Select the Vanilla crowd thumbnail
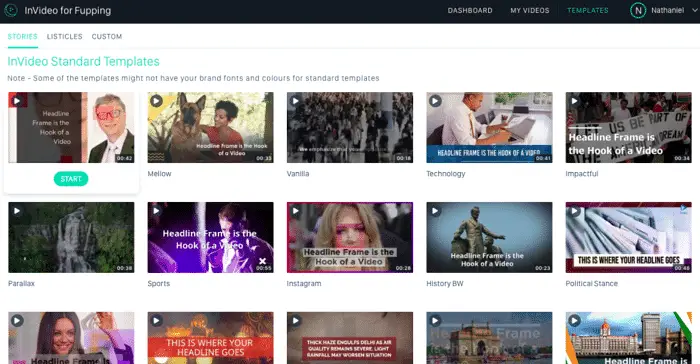The width and height of the screenshot is (700, 364). tap(350, 128)
